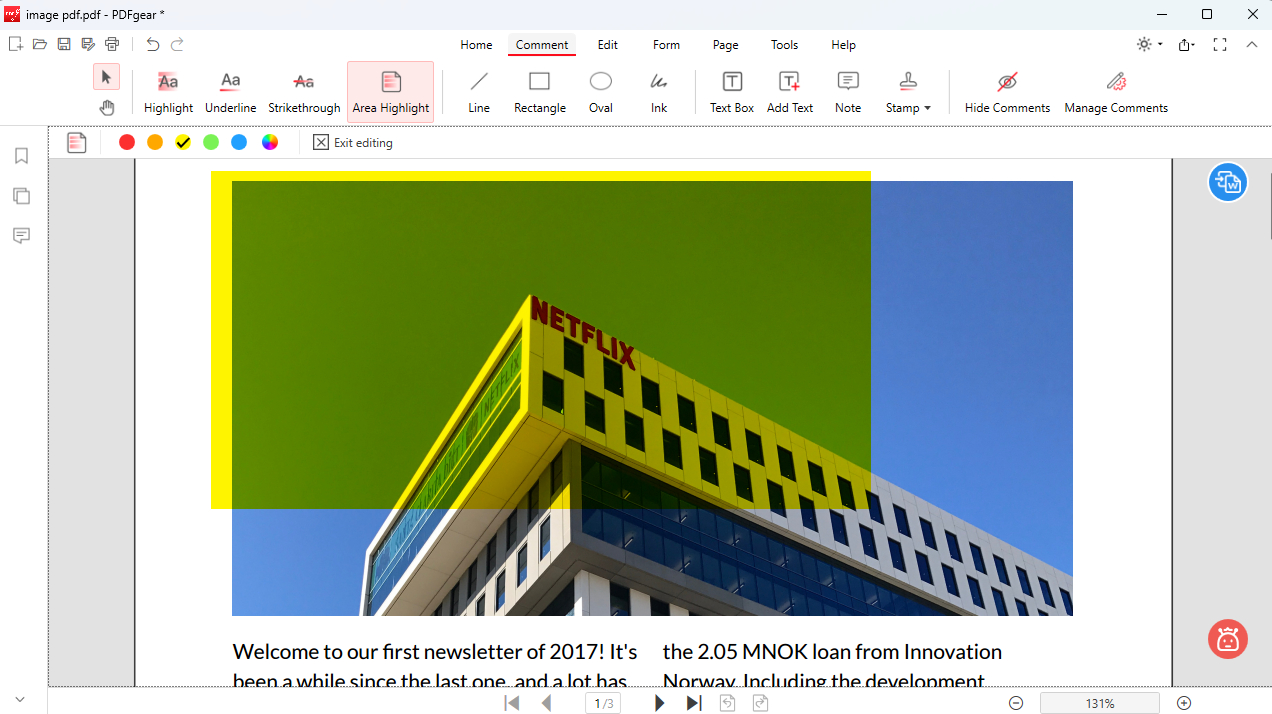This screenshot has width=1272, height=714.
Task: Undo the last action
Action: pyautogui.click(x=152, y=44)
